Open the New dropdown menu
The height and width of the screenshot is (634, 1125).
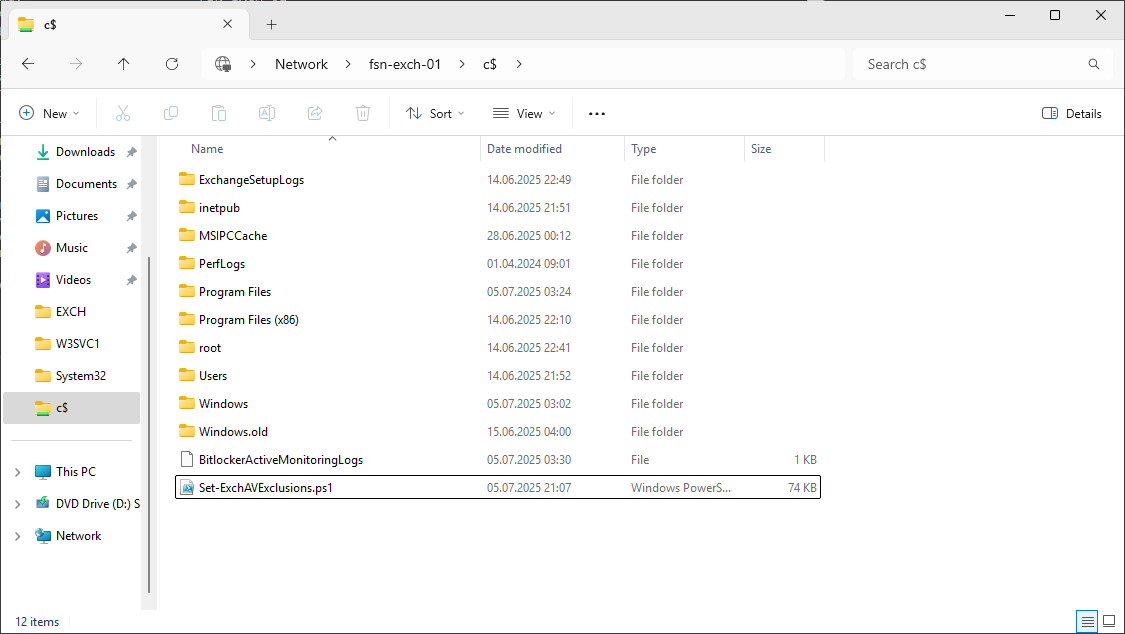pos(50,113)
